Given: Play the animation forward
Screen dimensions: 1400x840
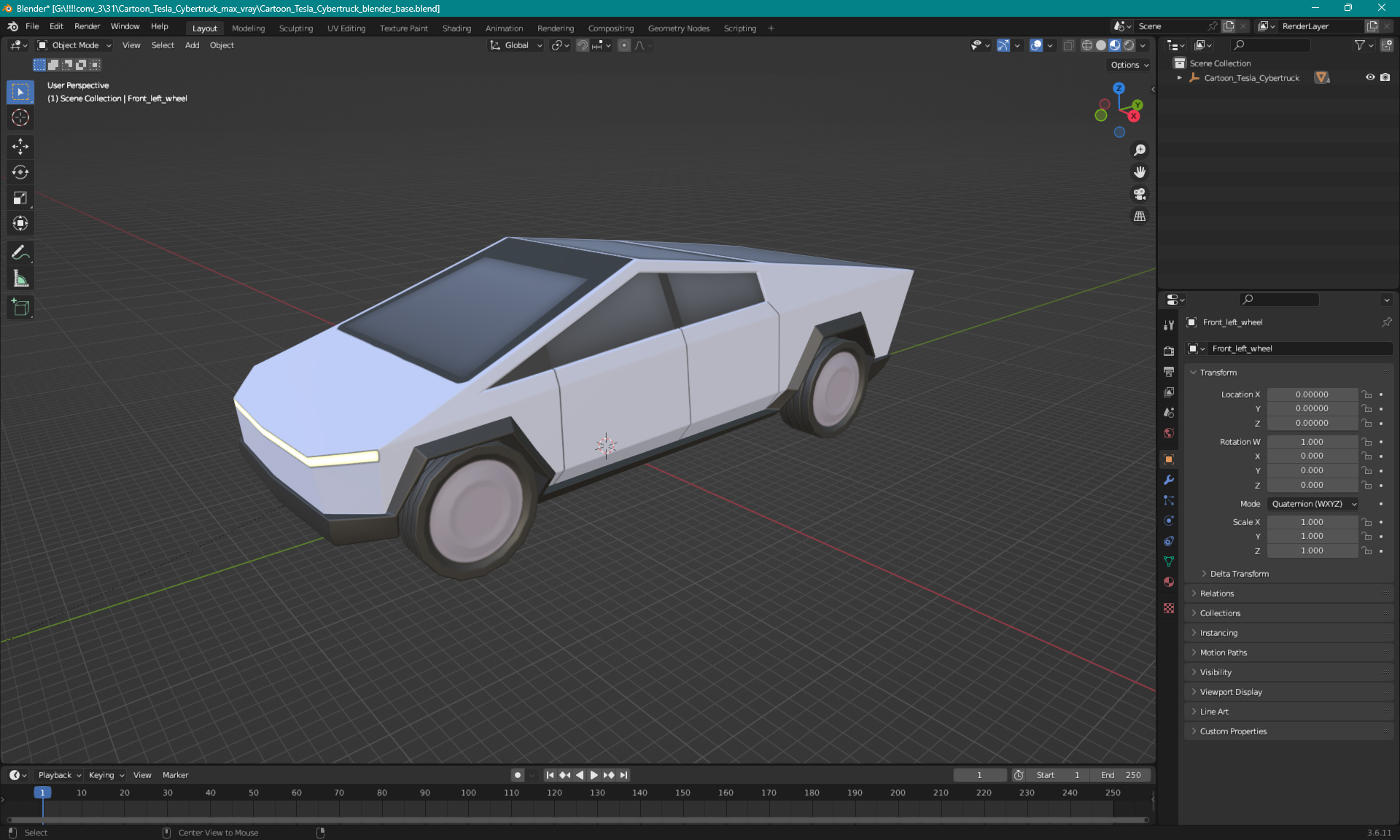Looking at the screenshot, I should click(x=594, y=775).
